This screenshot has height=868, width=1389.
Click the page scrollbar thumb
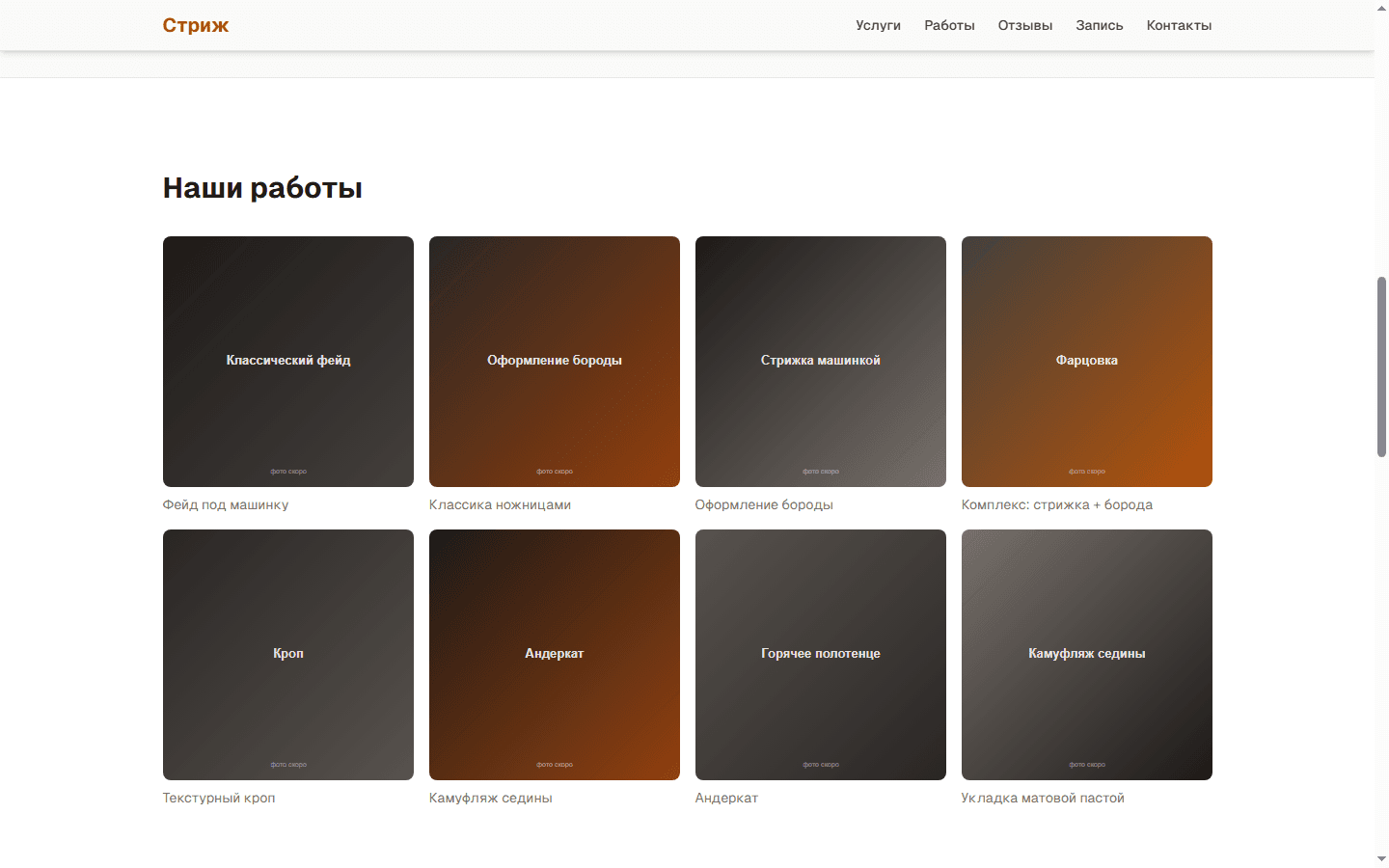1381,366
